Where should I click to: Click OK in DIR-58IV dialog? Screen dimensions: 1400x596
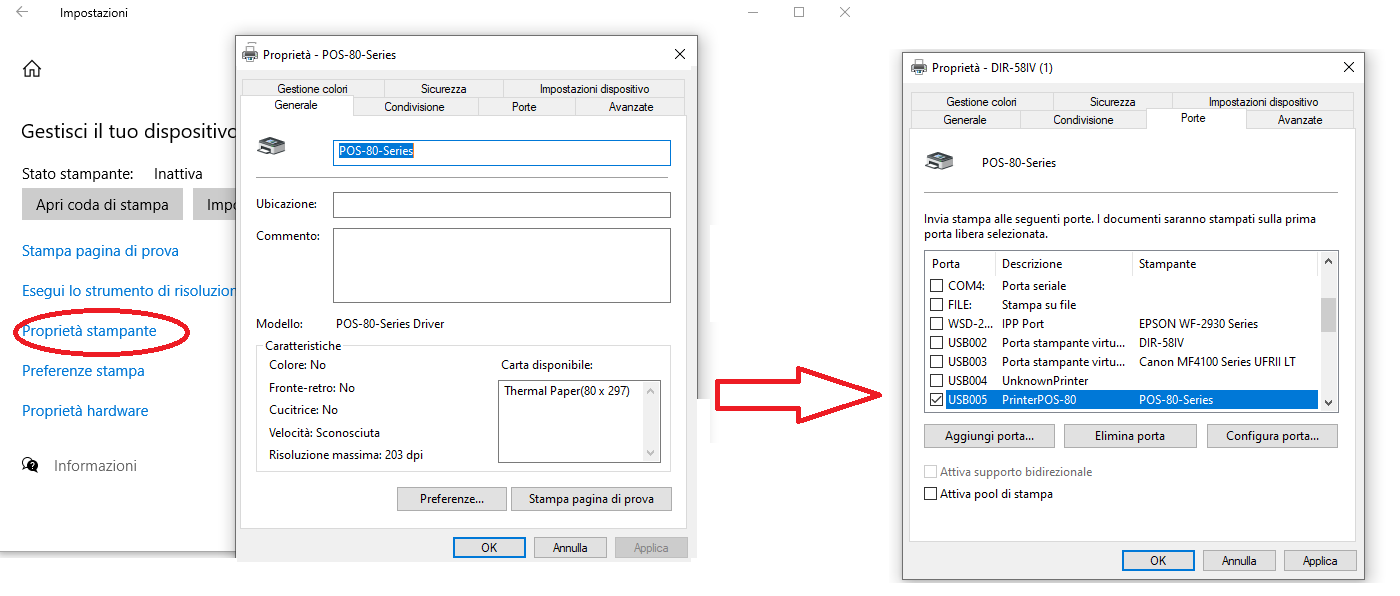coord(1158,561)
